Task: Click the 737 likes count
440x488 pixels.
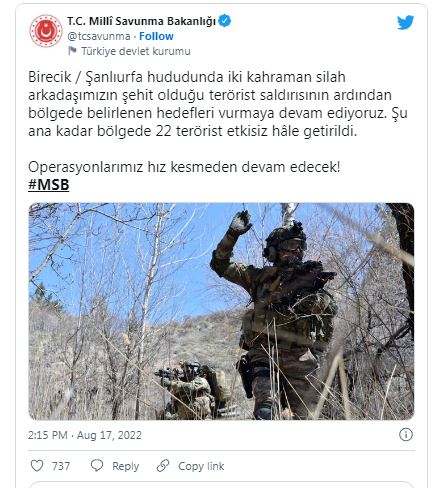Action: click(x=61, y=466)
